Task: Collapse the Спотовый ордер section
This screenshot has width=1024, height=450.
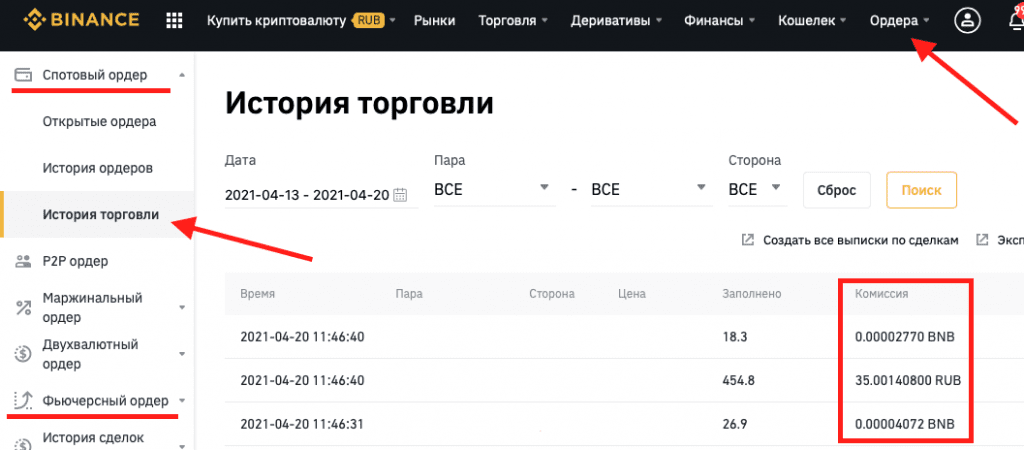Action: (x=180, y=75)
